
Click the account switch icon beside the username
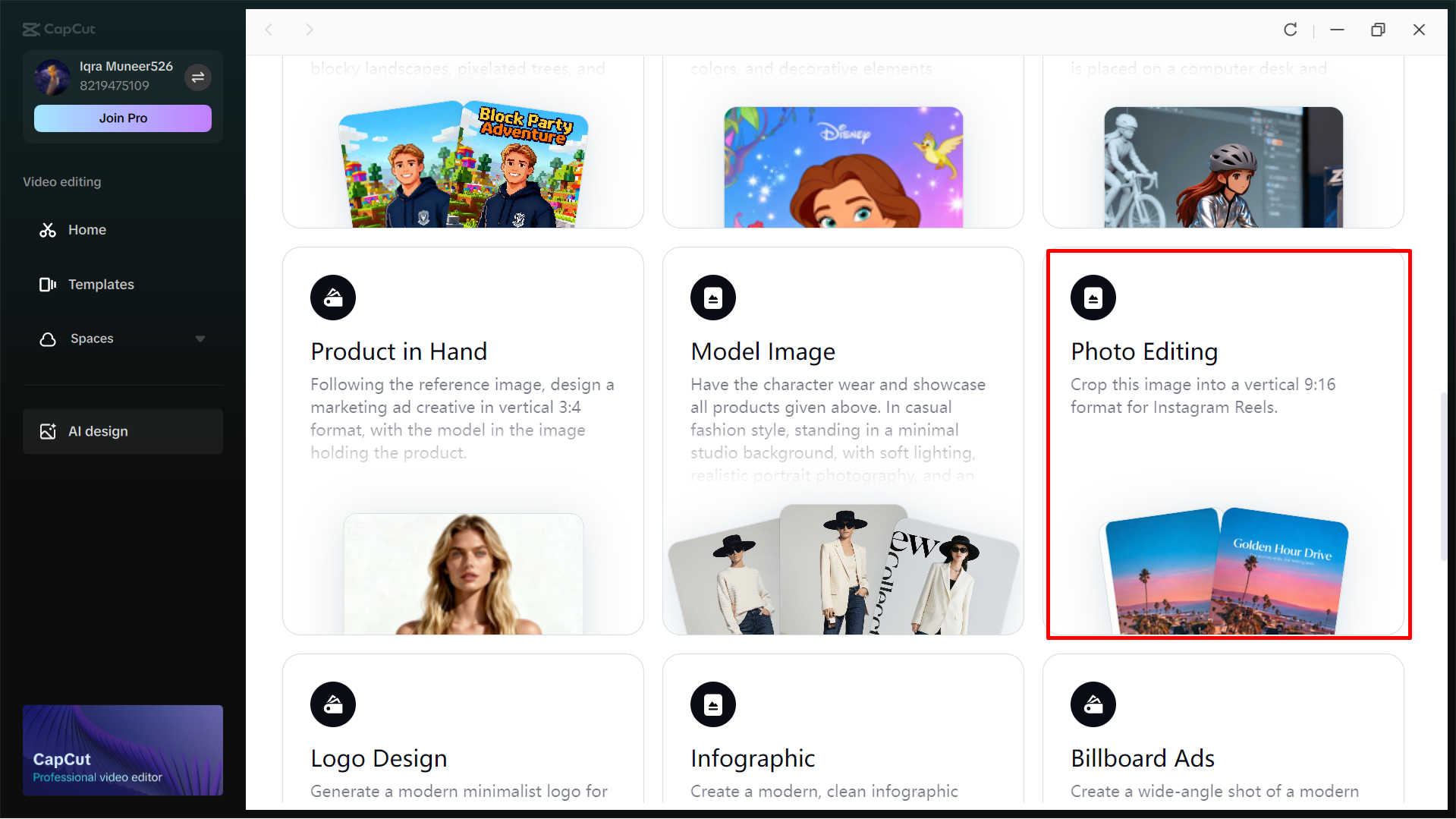[x=198, y=77]
